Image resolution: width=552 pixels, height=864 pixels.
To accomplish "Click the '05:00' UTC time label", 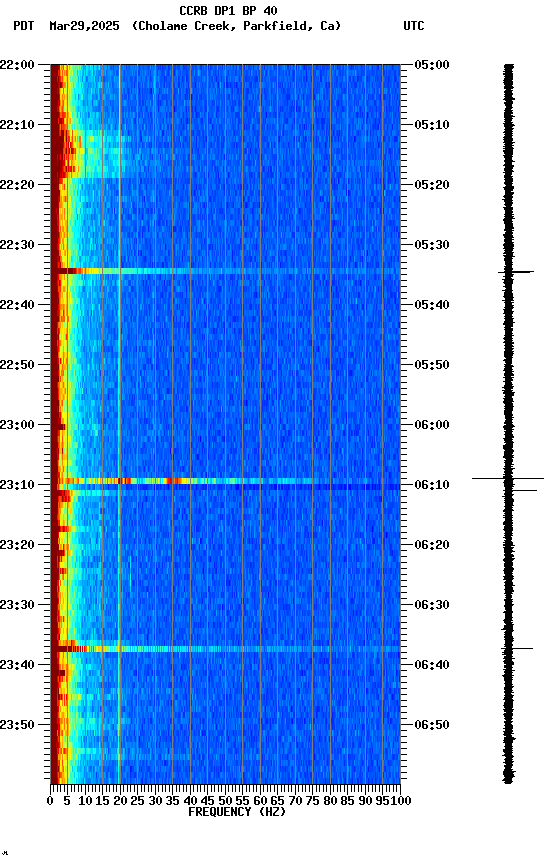I will click(x=432, y=65).
